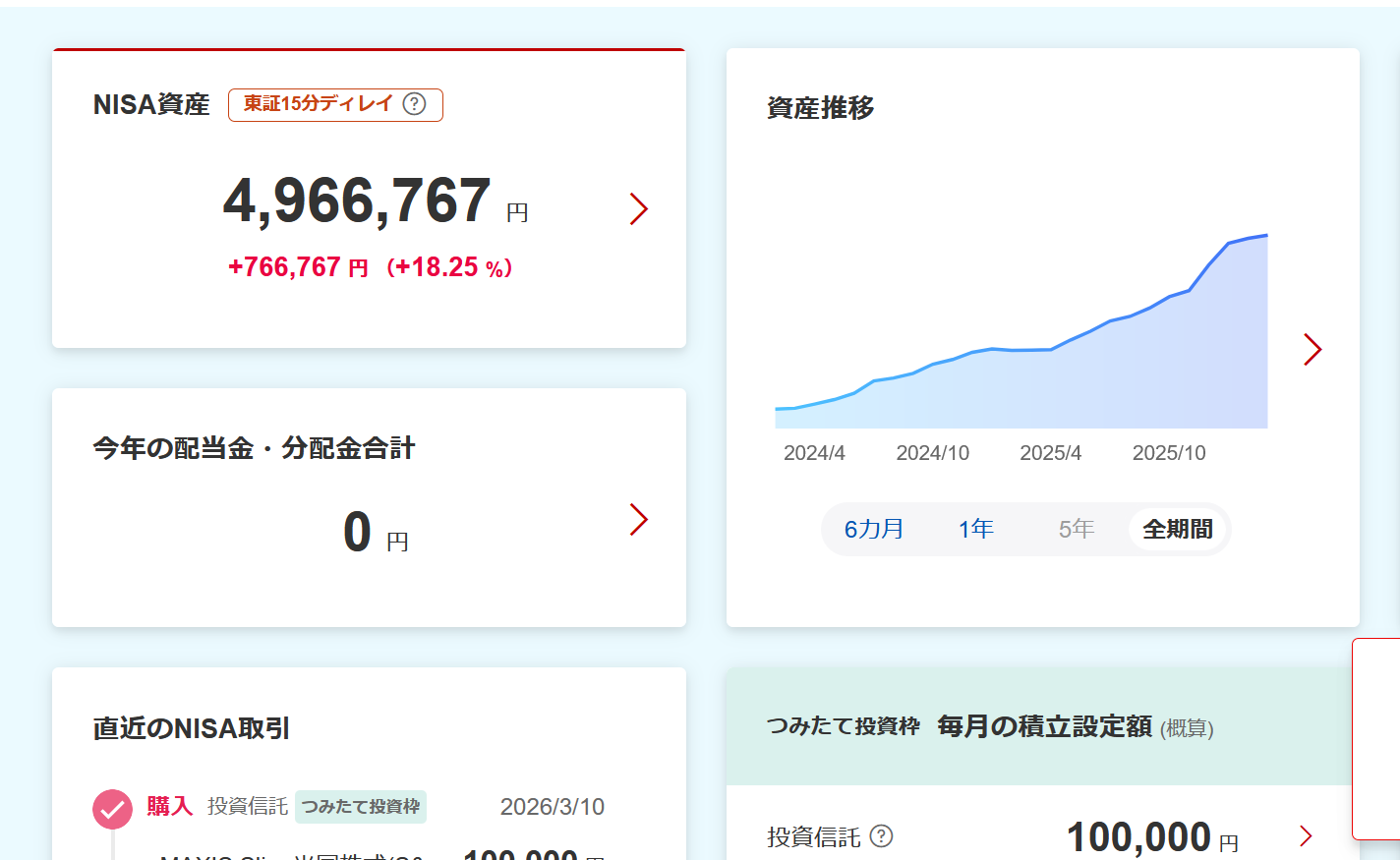Open 投資信託 100,000円 setting arrow
The image size is (1400, 860).
pos(1306,836)
